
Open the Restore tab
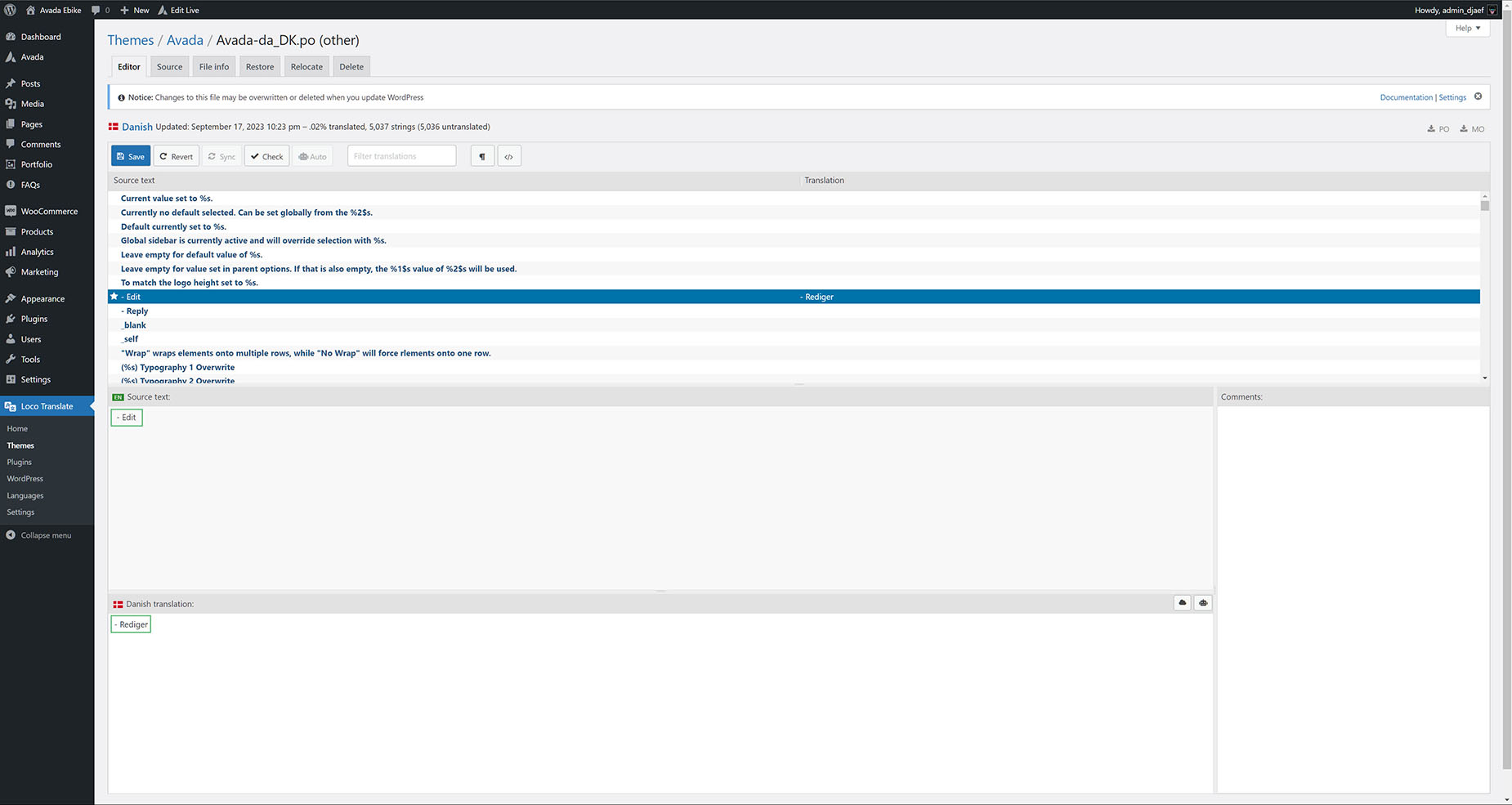pos(260,67)
